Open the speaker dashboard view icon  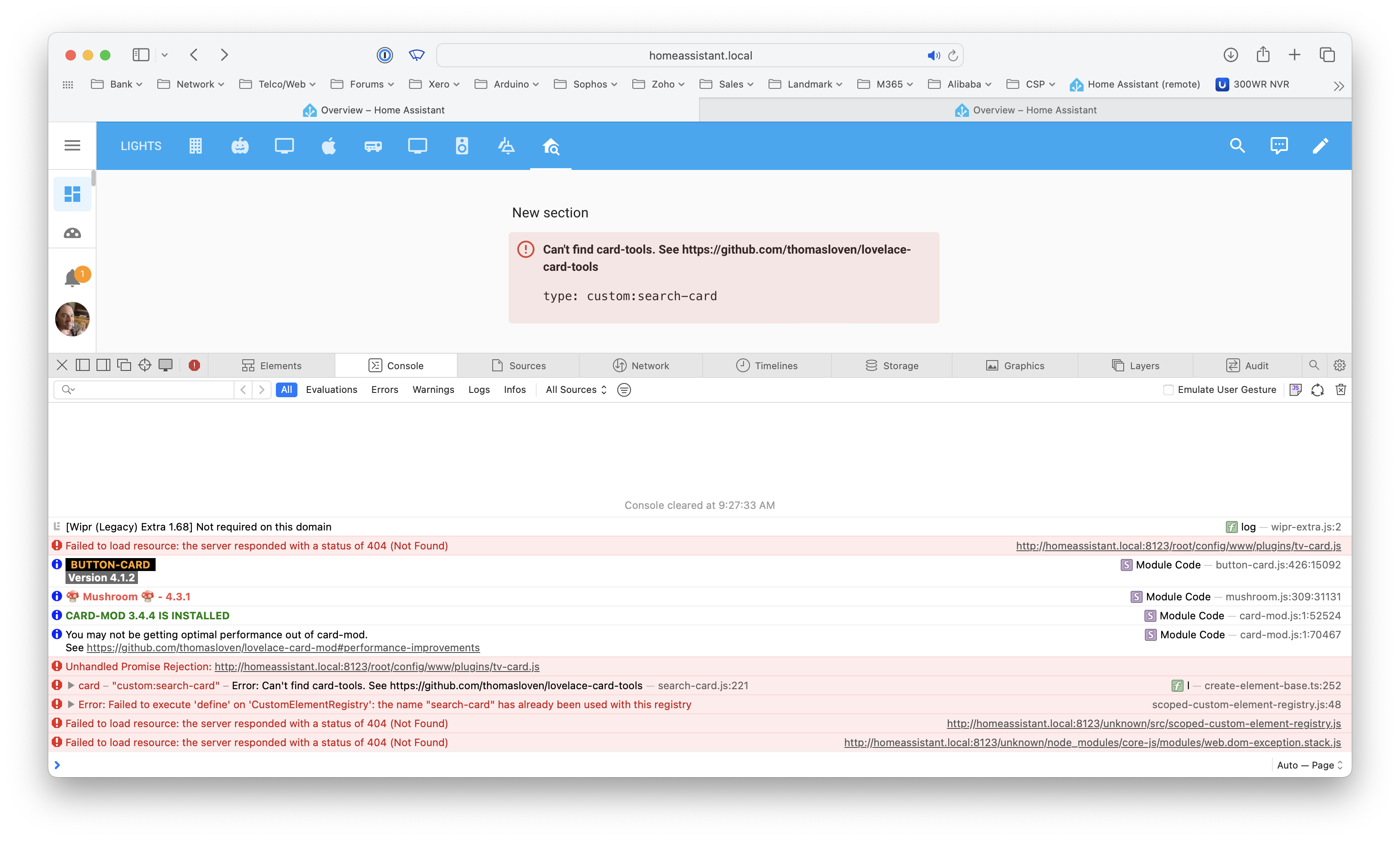pyautogui.click(x=462, y=146)
